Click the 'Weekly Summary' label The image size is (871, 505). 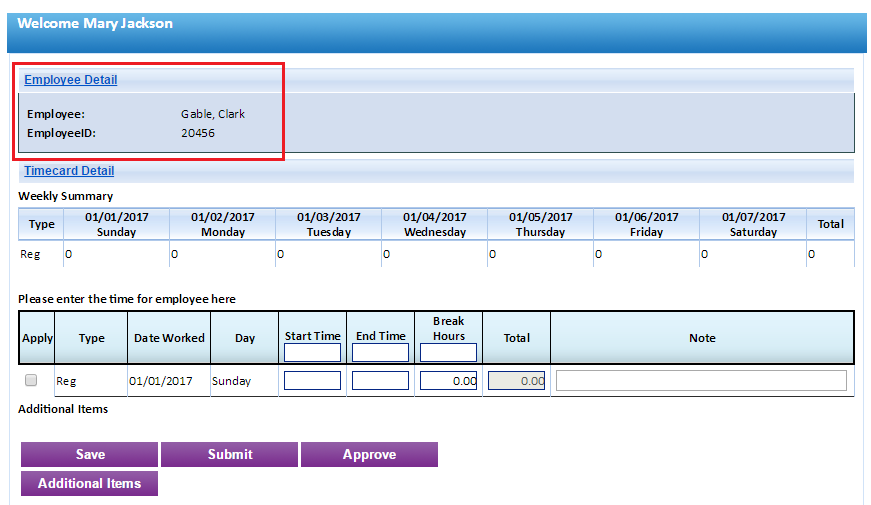tap(66, 196)
